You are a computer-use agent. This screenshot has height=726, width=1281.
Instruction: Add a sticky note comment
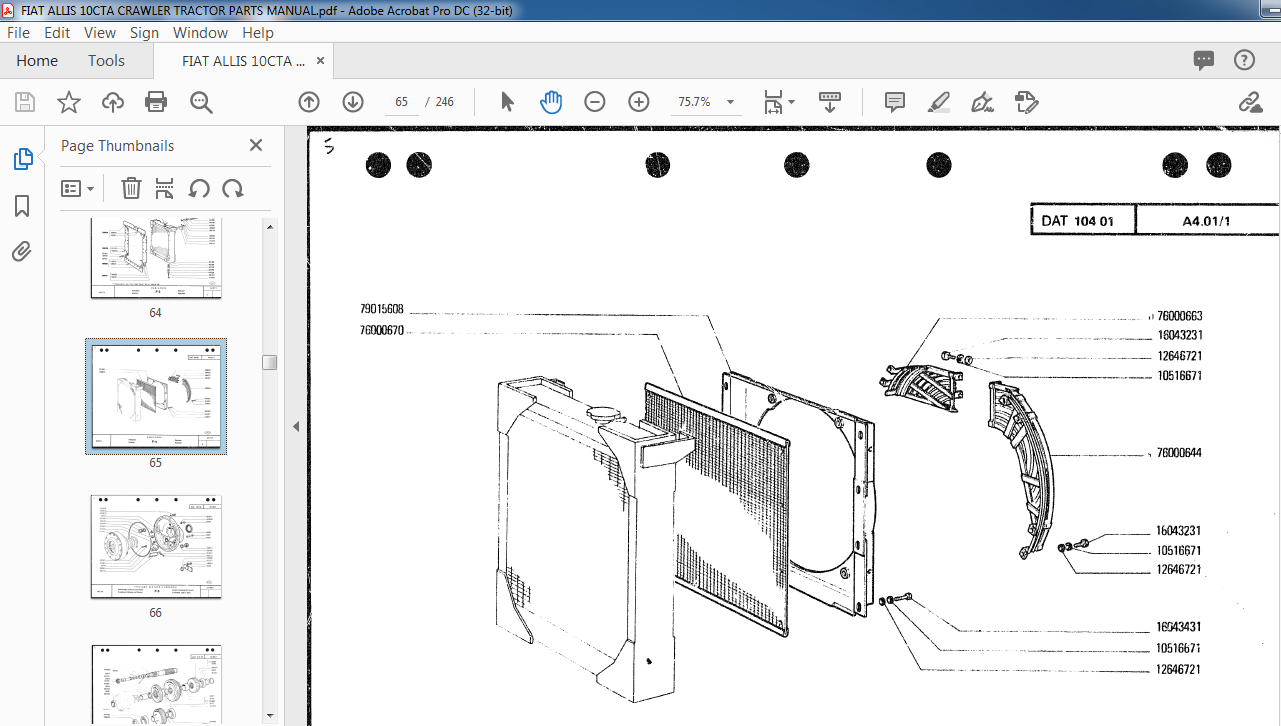coord(895,102)
